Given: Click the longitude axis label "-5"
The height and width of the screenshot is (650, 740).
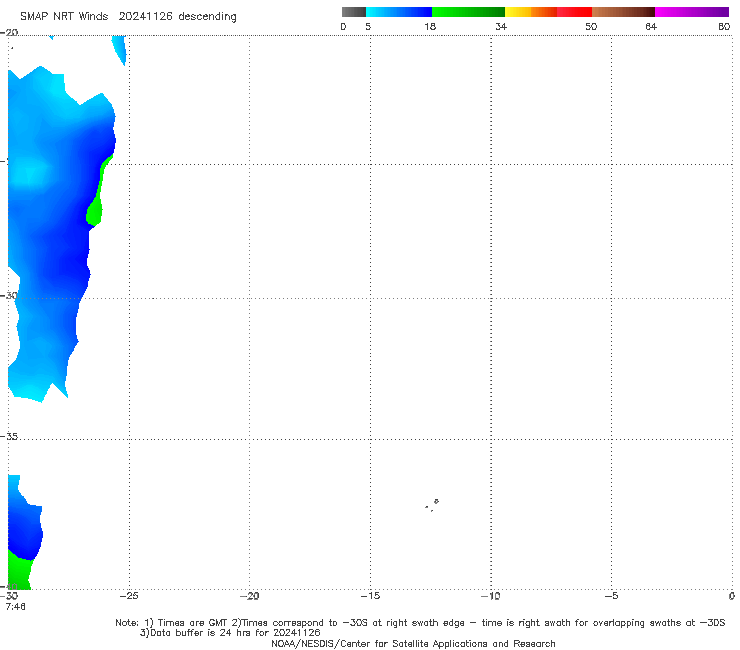Looking at the screenshot, I should [x=611, y=596].
